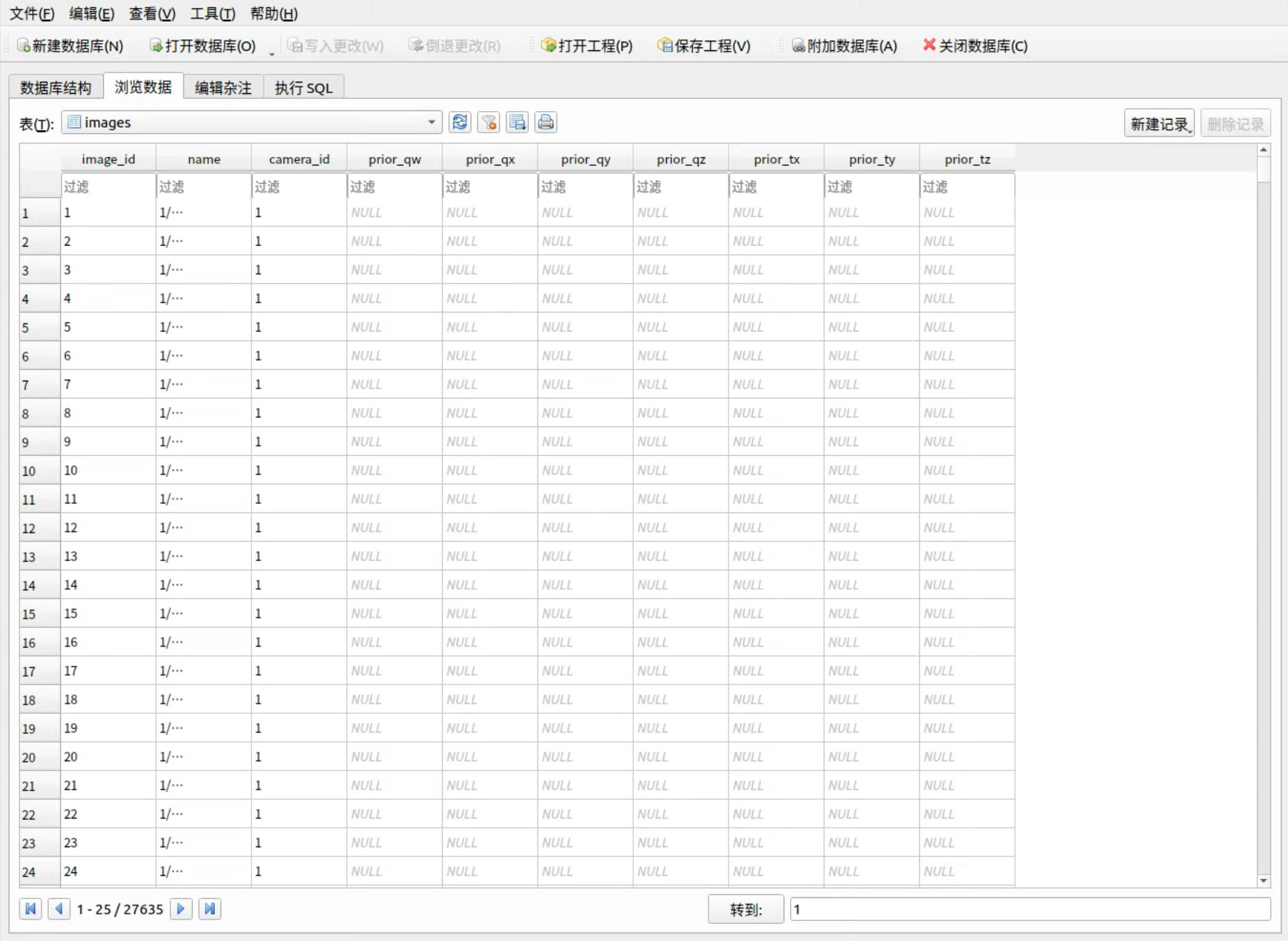
Task: Click prior_ty column header
Action: [872, 158]
